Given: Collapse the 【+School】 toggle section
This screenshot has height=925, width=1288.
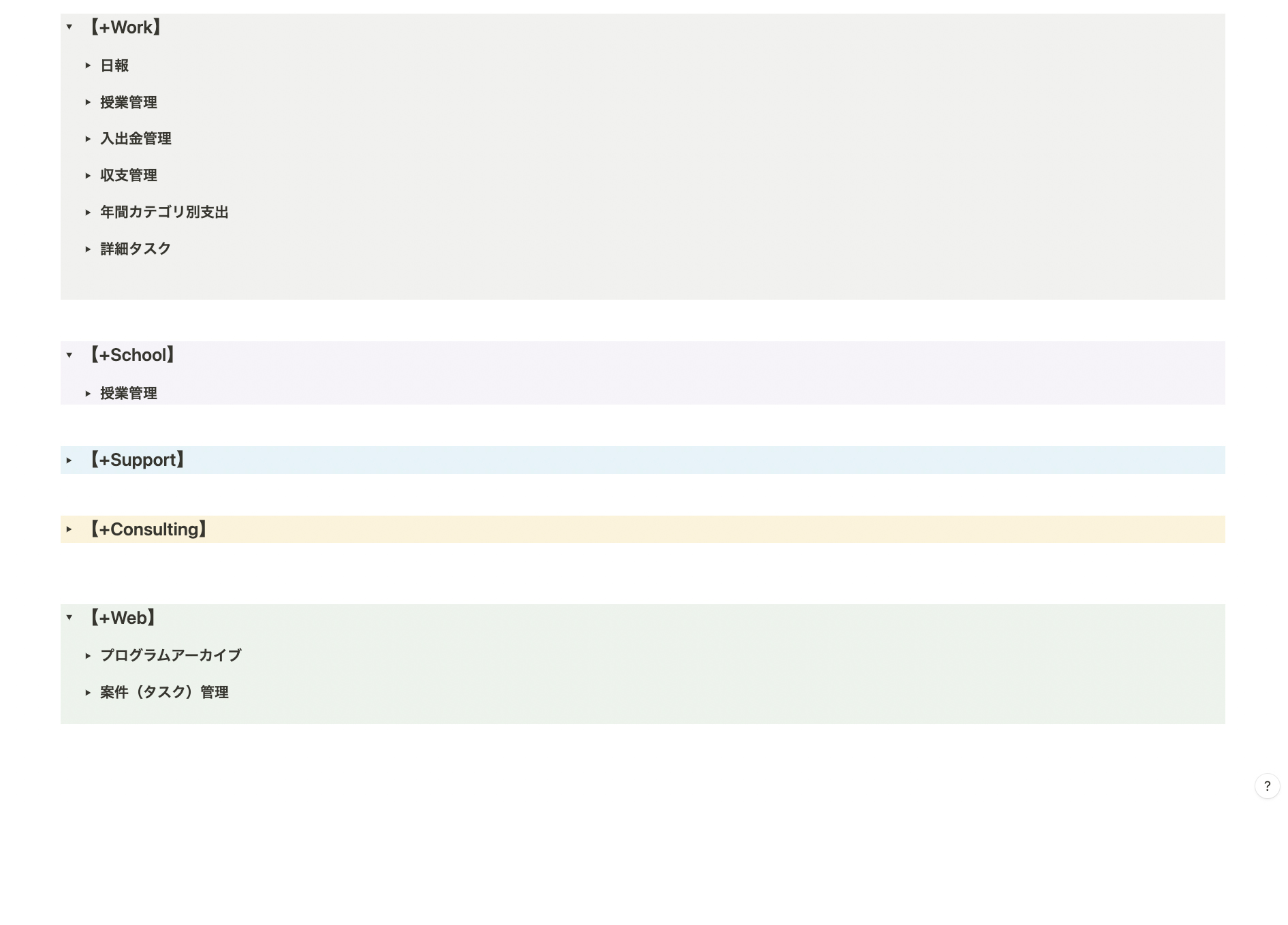Looking at the screenshot, I should coord(69,355).
